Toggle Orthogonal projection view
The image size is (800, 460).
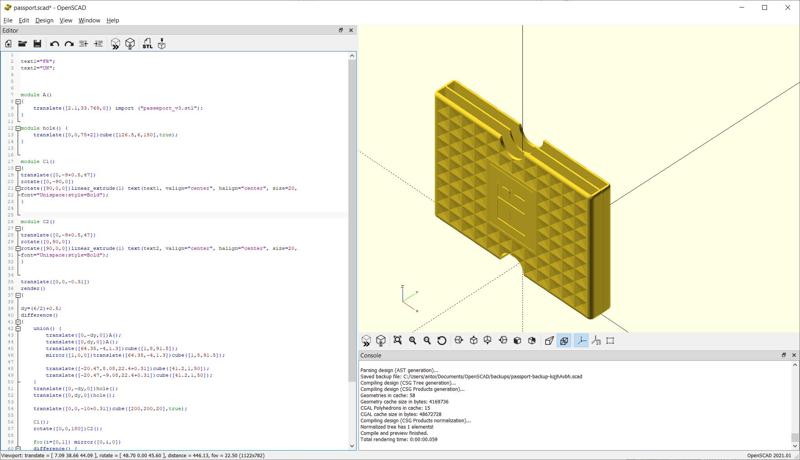[x=564, y=341]
